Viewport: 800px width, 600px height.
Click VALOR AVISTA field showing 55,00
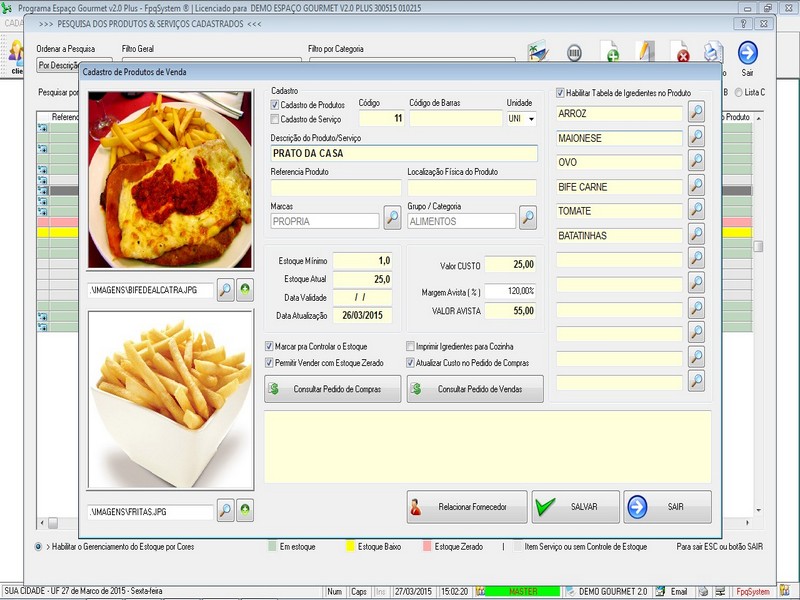click(x=510, y=311)
